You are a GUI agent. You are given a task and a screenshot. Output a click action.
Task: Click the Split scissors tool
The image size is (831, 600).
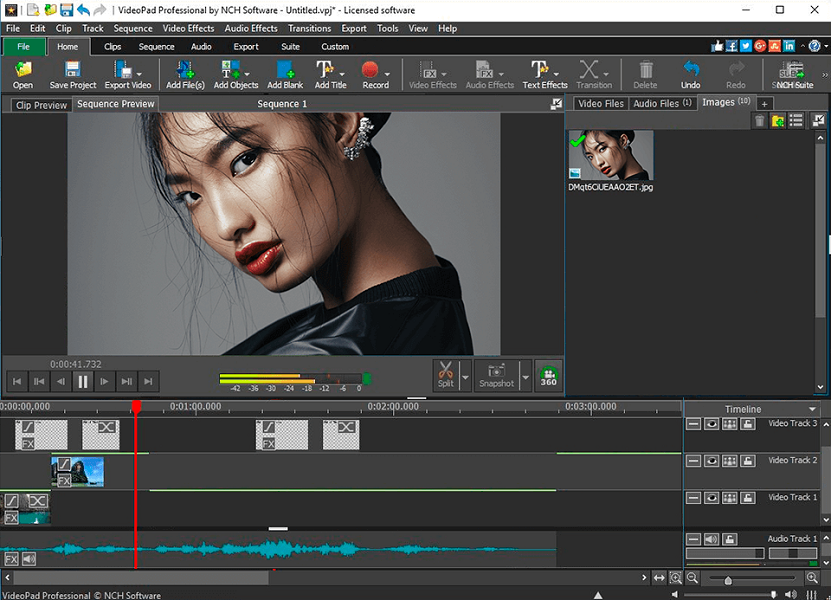[x=445, y=374]
